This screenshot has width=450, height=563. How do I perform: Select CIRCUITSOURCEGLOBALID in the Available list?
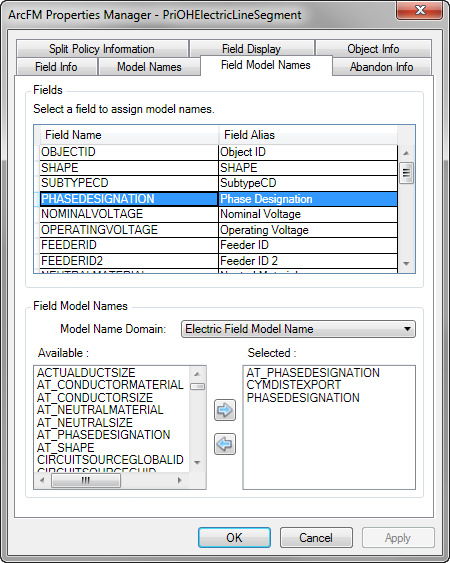pyautogui.click(x=111, y=460)
